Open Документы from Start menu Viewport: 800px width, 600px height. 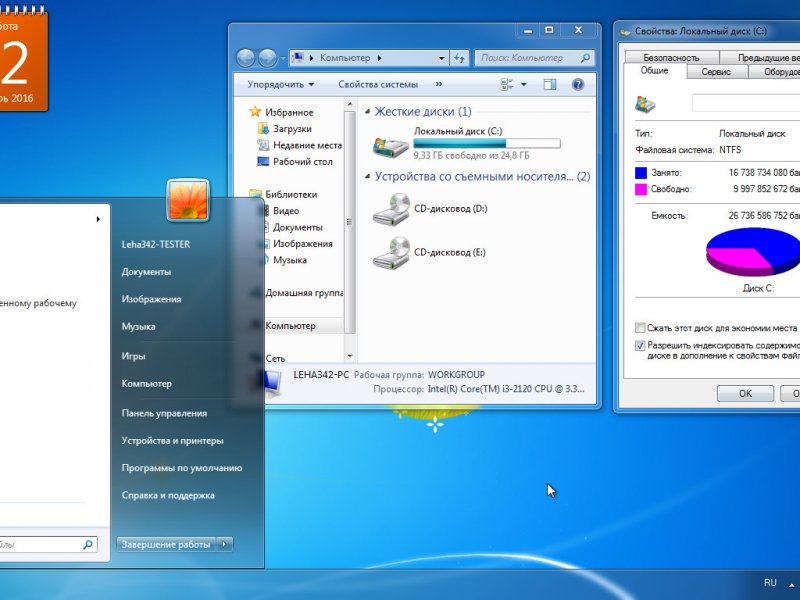coord(146,272)
